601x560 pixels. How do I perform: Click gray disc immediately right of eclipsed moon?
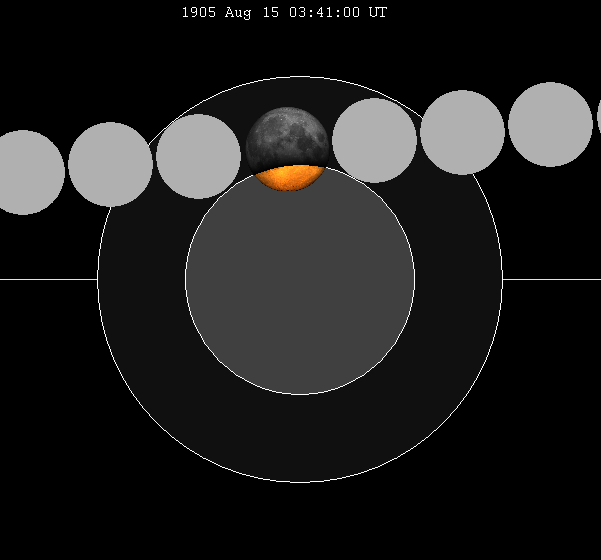pos(374,140)
